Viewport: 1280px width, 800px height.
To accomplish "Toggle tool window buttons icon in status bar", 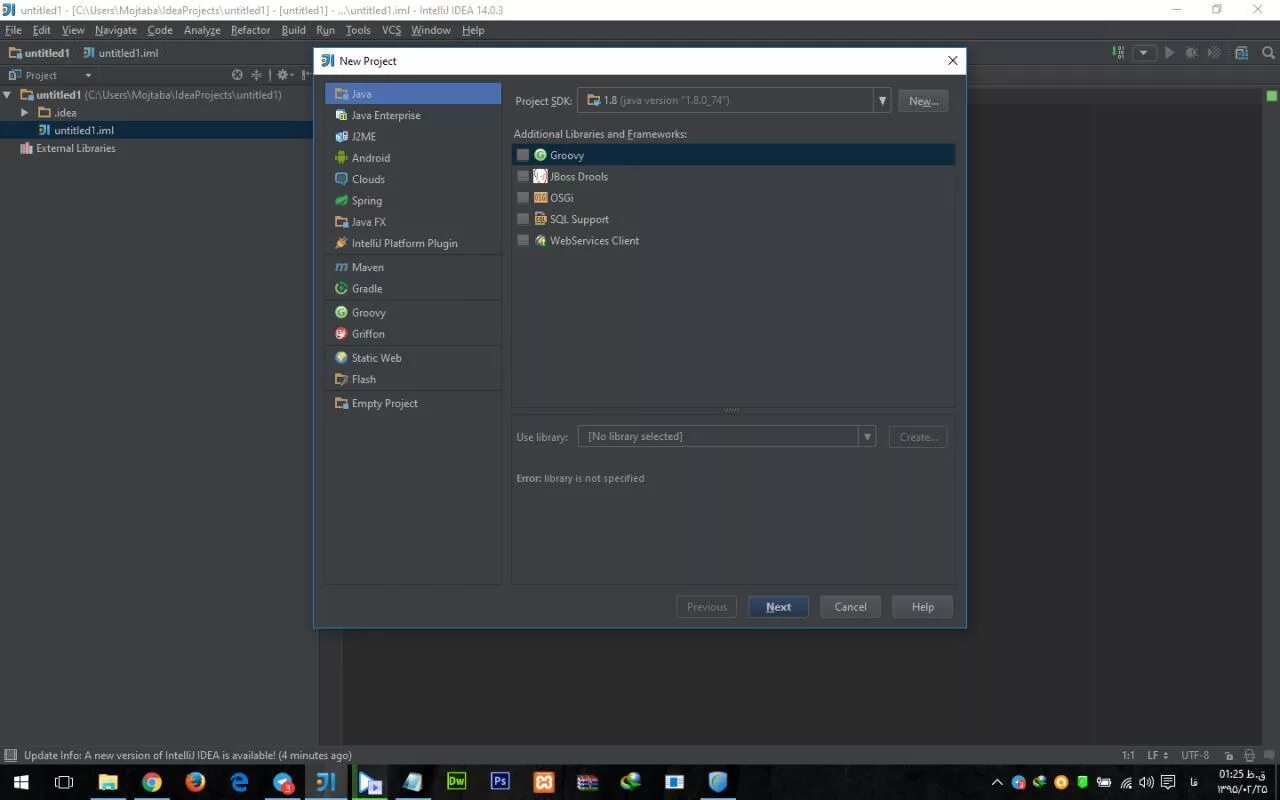I will pos(11,756).
